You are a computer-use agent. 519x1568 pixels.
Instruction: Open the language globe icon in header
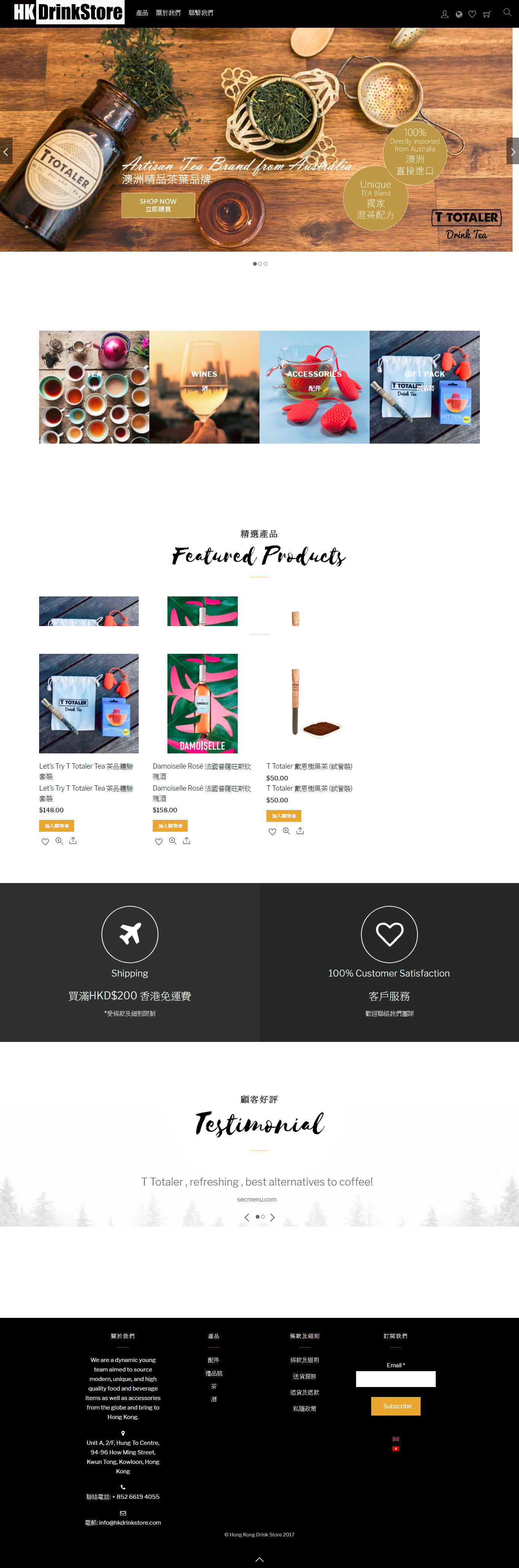(459, 14)
